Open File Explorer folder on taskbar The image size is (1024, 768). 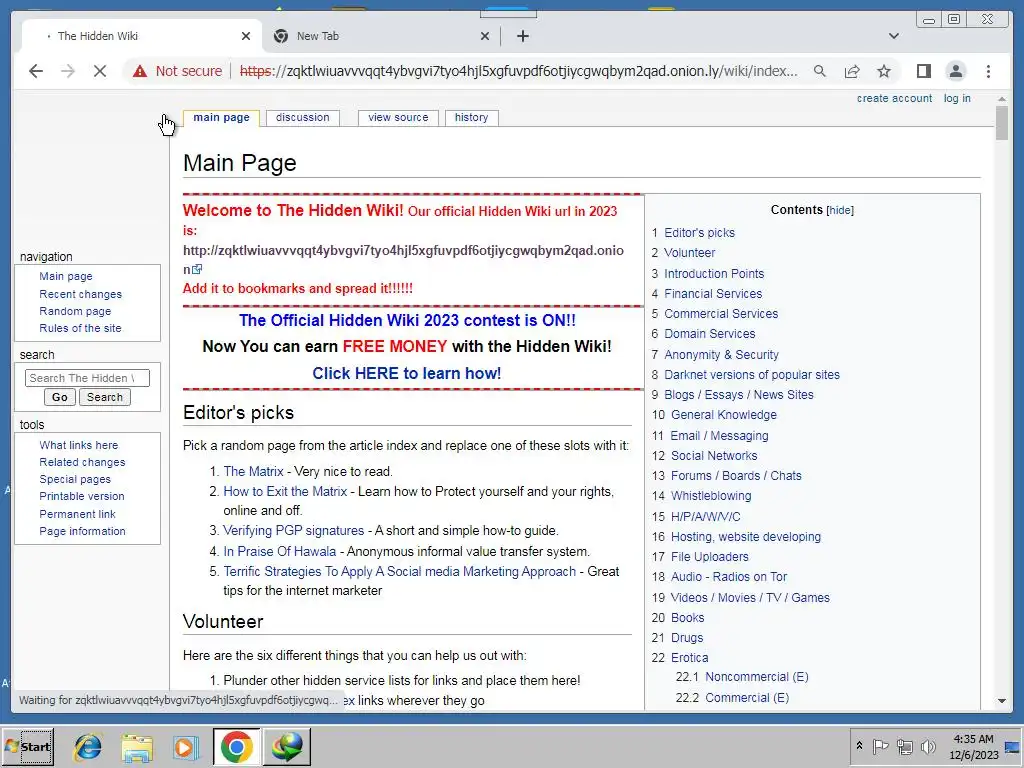coord(137,746)
